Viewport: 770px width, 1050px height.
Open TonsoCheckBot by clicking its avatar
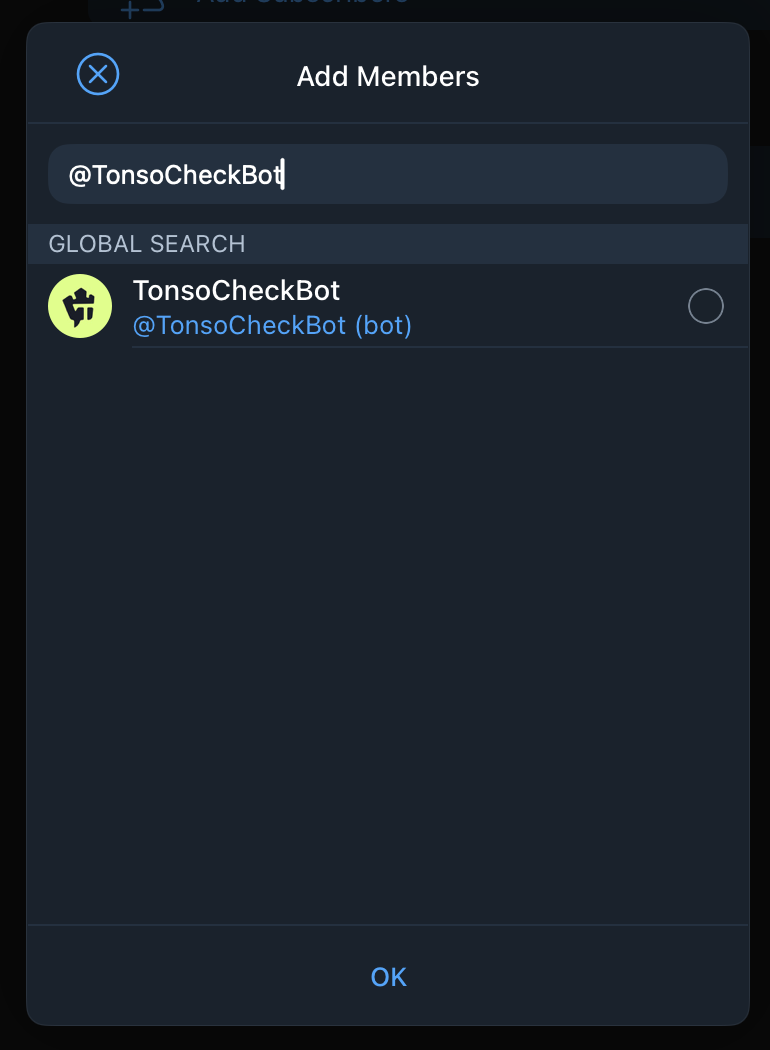[x=80, y=305]
